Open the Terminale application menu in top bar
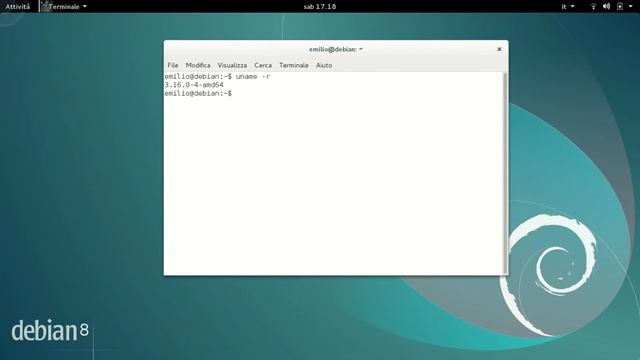 64,7
